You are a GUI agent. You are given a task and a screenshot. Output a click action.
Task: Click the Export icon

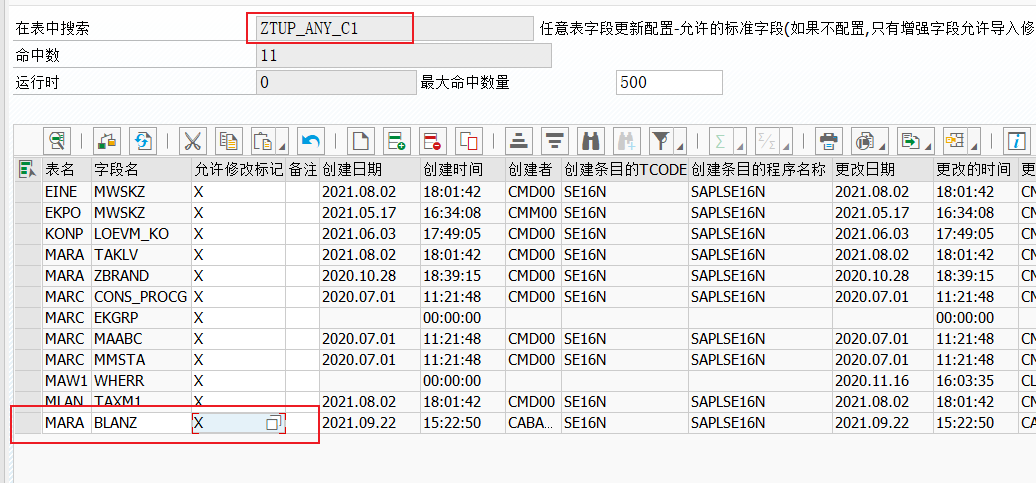[x=910, y=140]
